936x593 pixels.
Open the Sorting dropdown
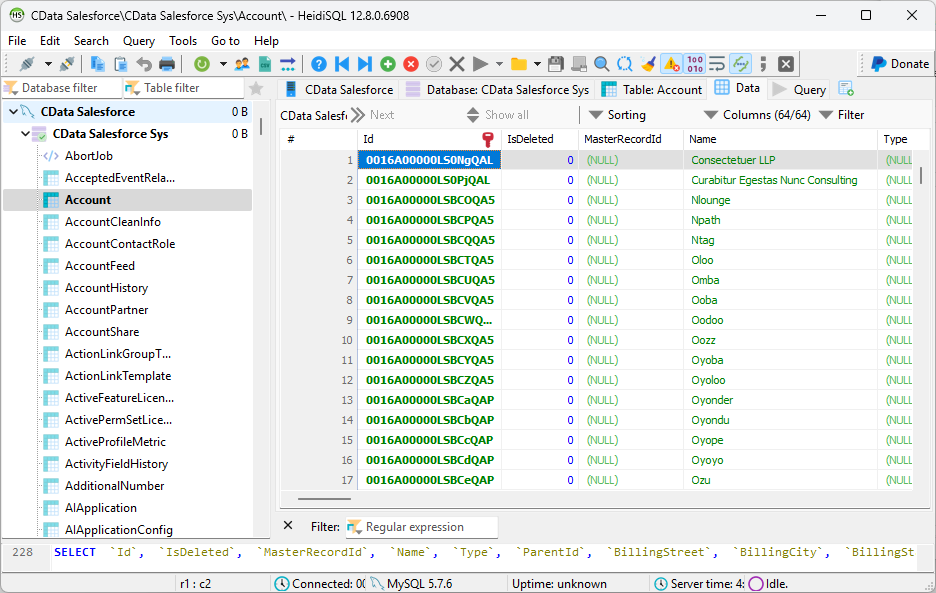(617, 115)
